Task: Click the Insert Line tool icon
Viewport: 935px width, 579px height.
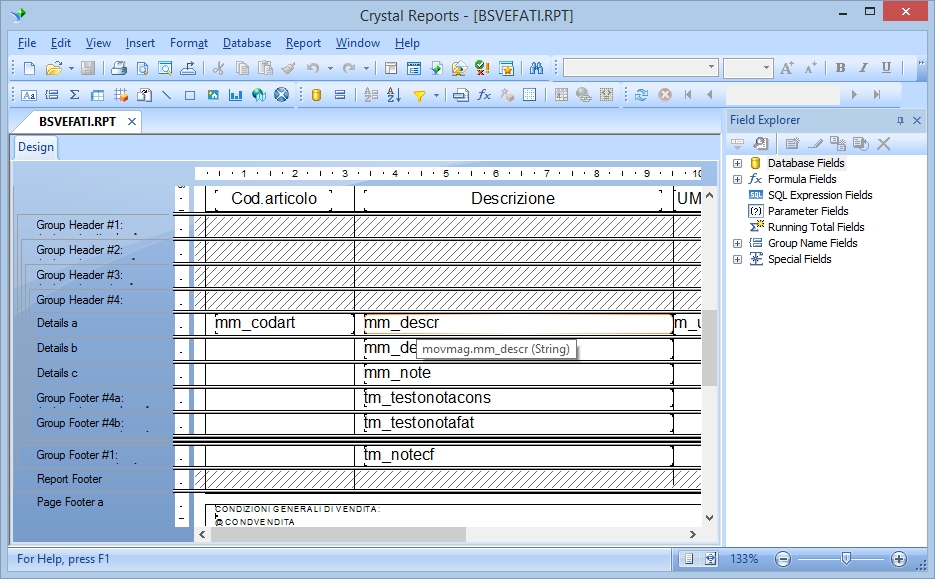Action: tap(166, 95)
